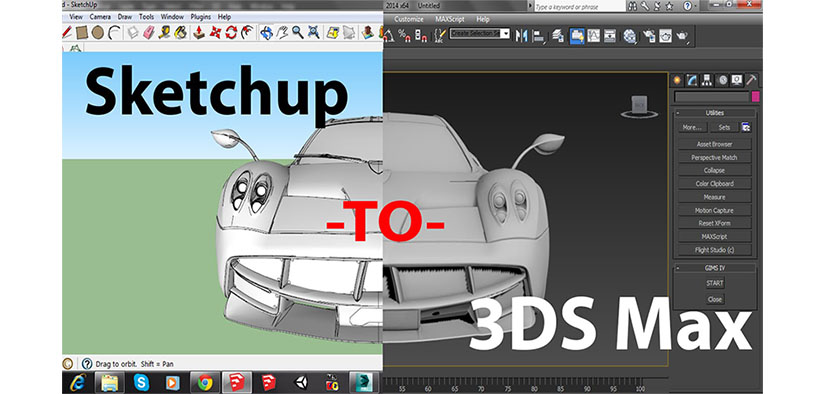Click the GIMS IV START button
The image size is (825, 394).
tap(715, 283)
